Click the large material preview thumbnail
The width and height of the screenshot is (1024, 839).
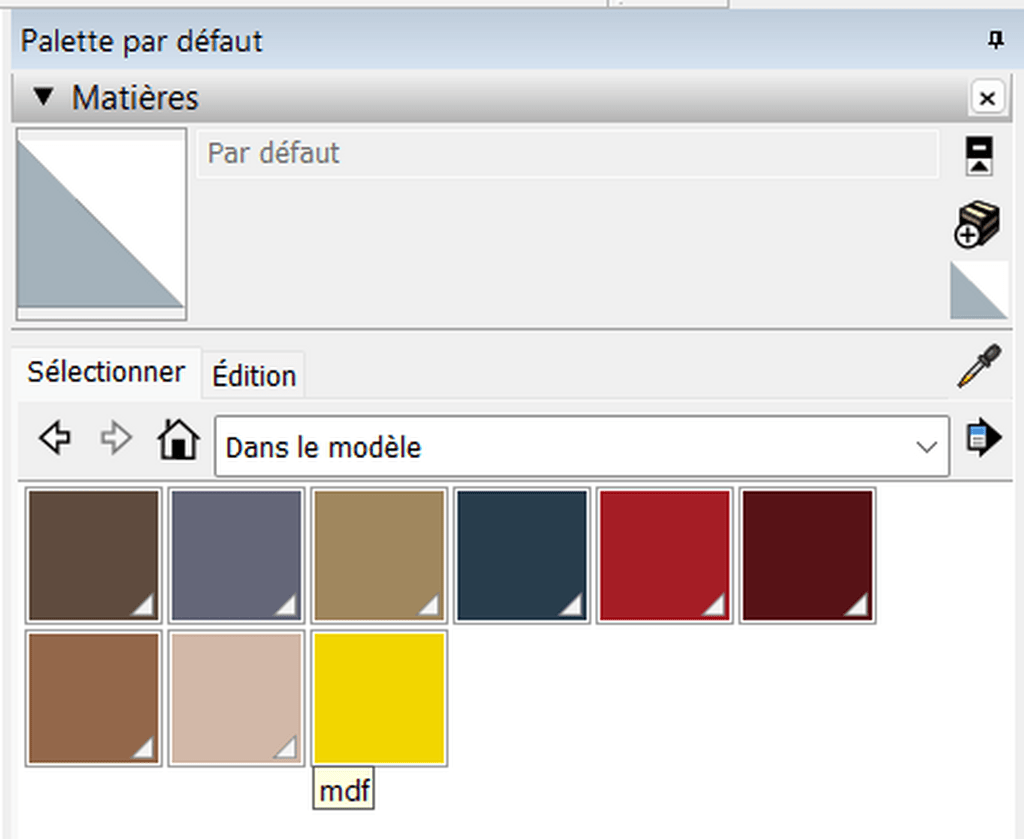coord(101,222)
